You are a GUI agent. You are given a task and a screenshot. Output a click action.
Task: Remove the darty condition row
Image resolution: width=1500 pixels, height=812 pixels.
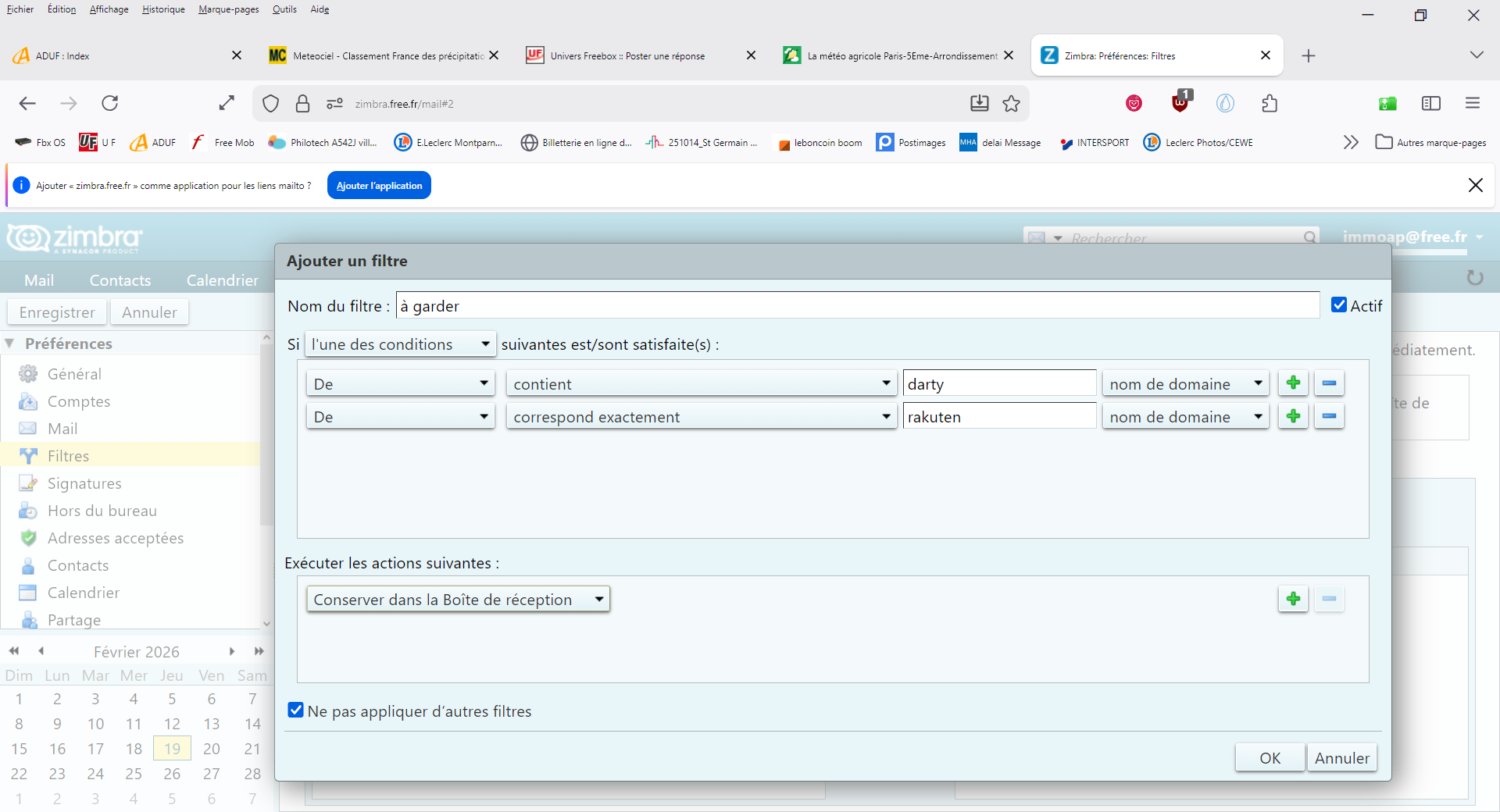pos(1329,383)
